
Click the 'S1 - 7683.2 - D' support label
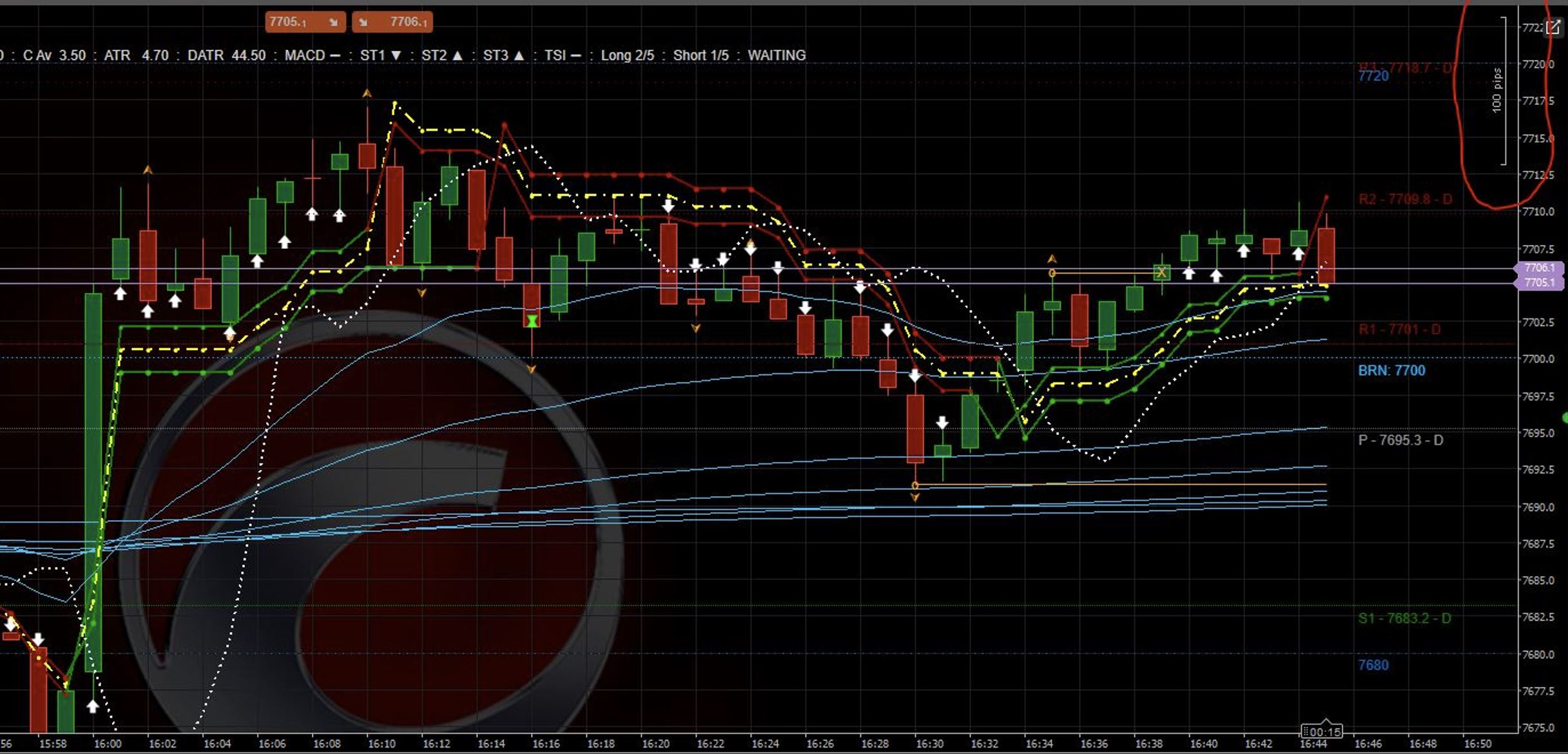(x=1404, y=619)
